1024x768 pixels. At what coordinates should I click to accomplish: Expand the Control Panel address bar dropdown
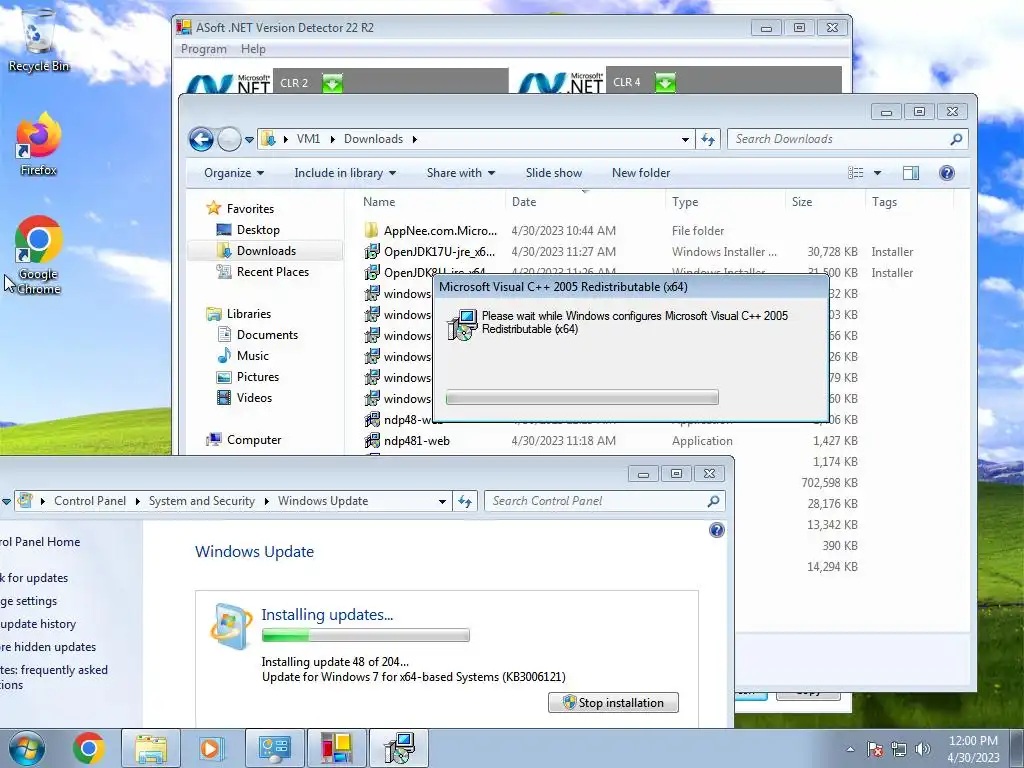coord(442,502)
